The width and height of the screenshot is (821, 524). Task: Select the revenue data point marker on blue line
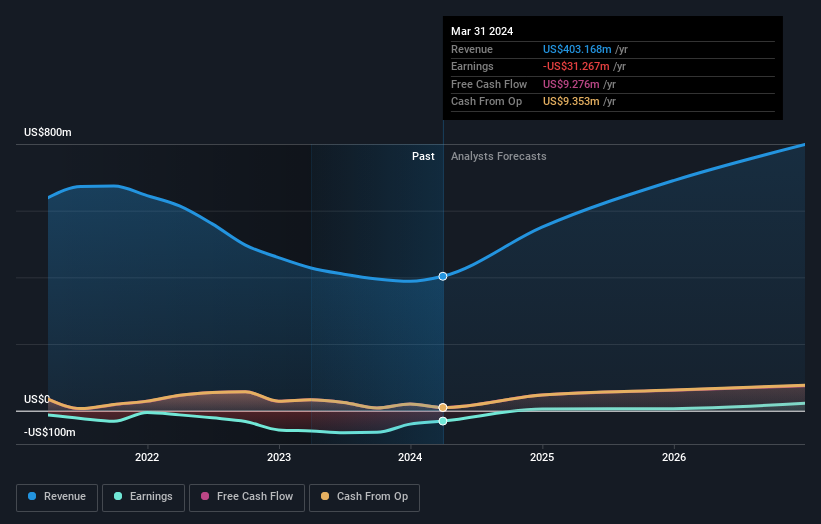click(x=443, y=276)
